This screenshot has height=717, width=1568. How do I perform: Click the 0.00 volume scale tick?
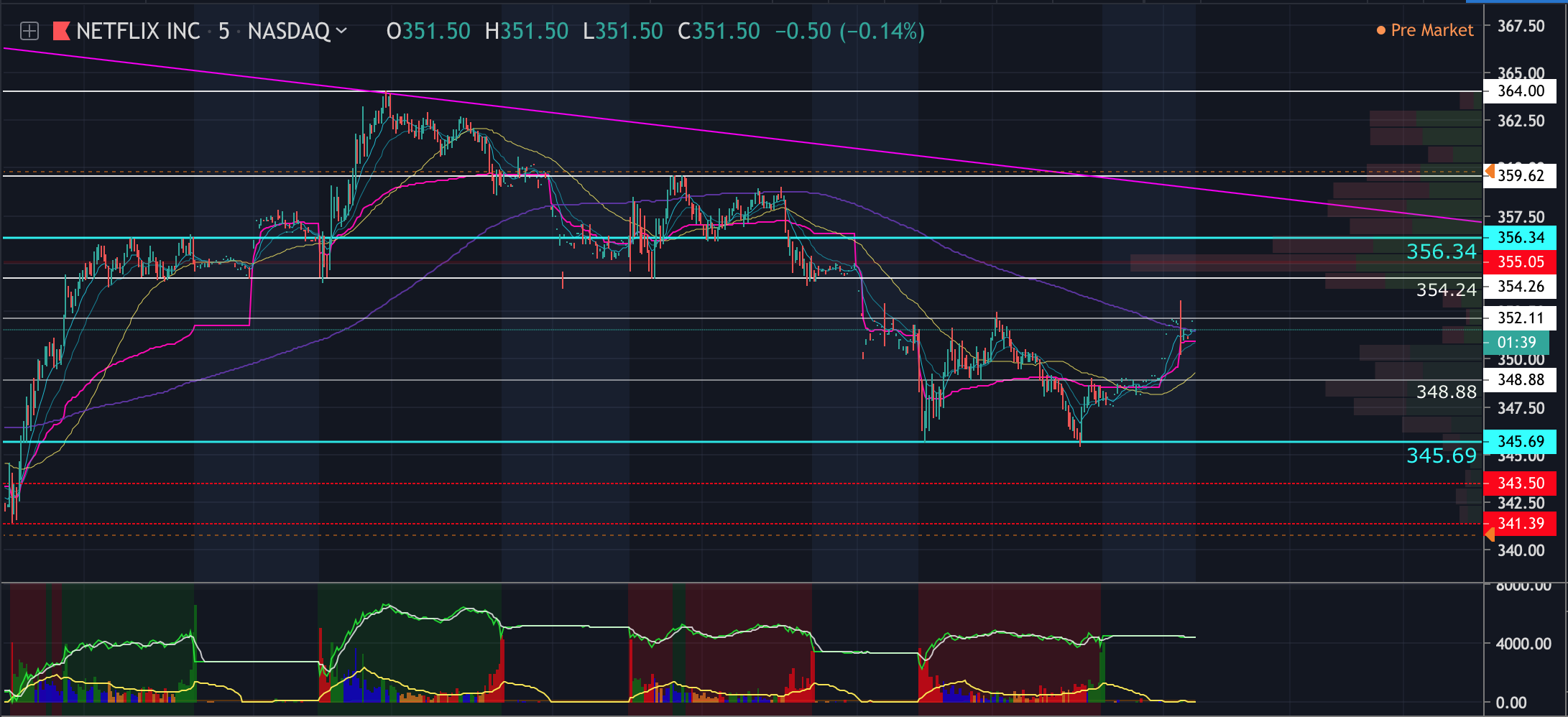point(1511,703)
